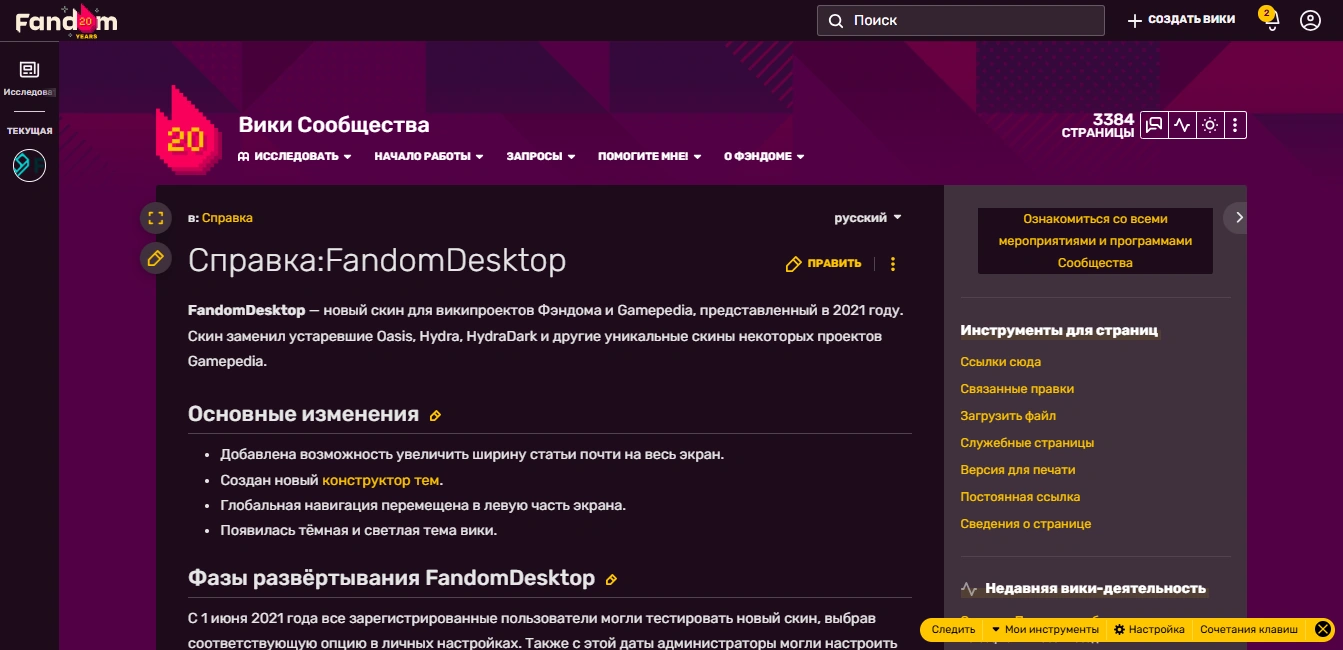The width and height of the screenshot is (1343, 650).
Task: Open the Настройка gear in bottom toolbar
Action: [1150, 629]
